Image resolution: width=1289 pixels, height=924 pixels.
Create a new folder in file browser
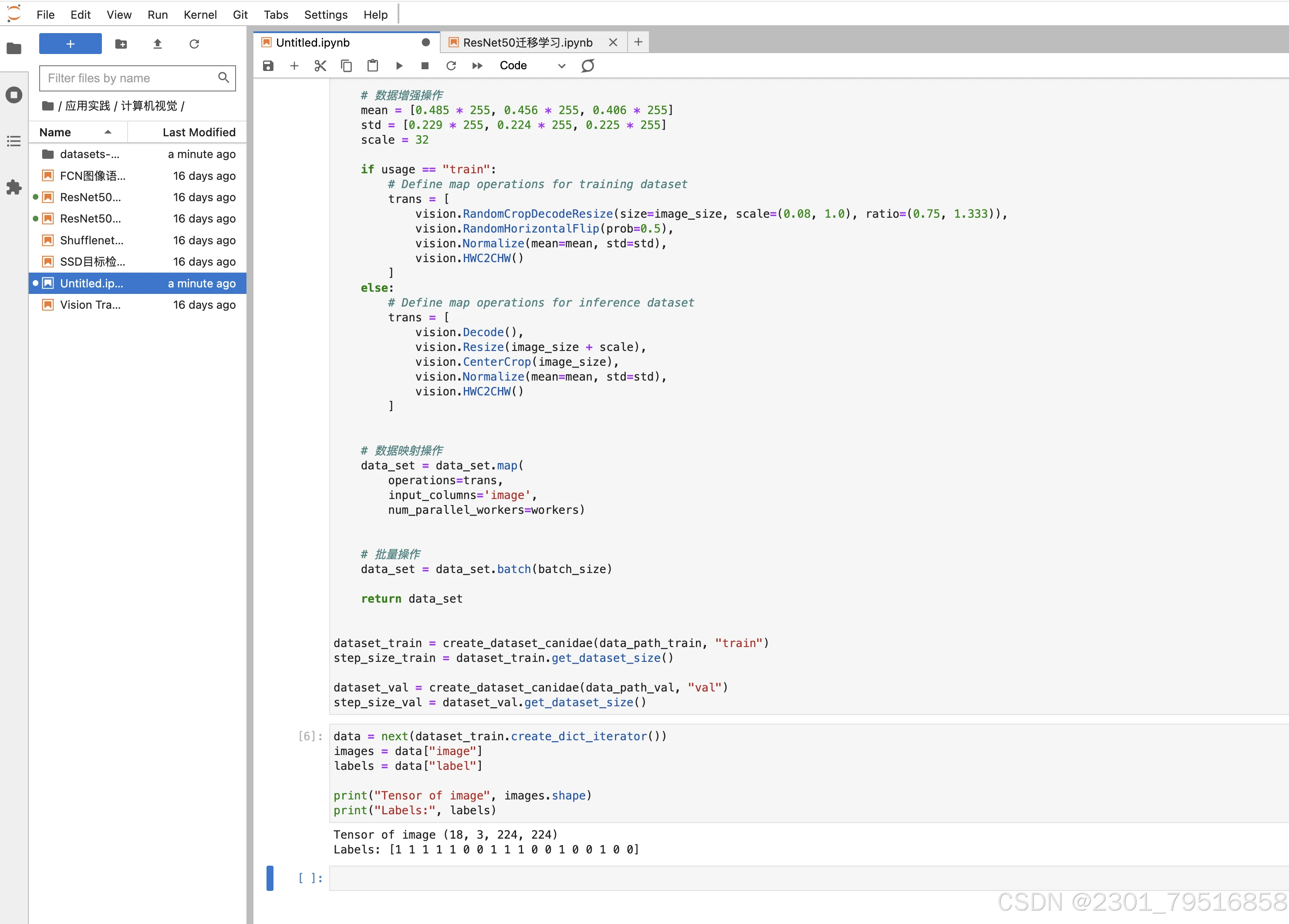[121, 44]
